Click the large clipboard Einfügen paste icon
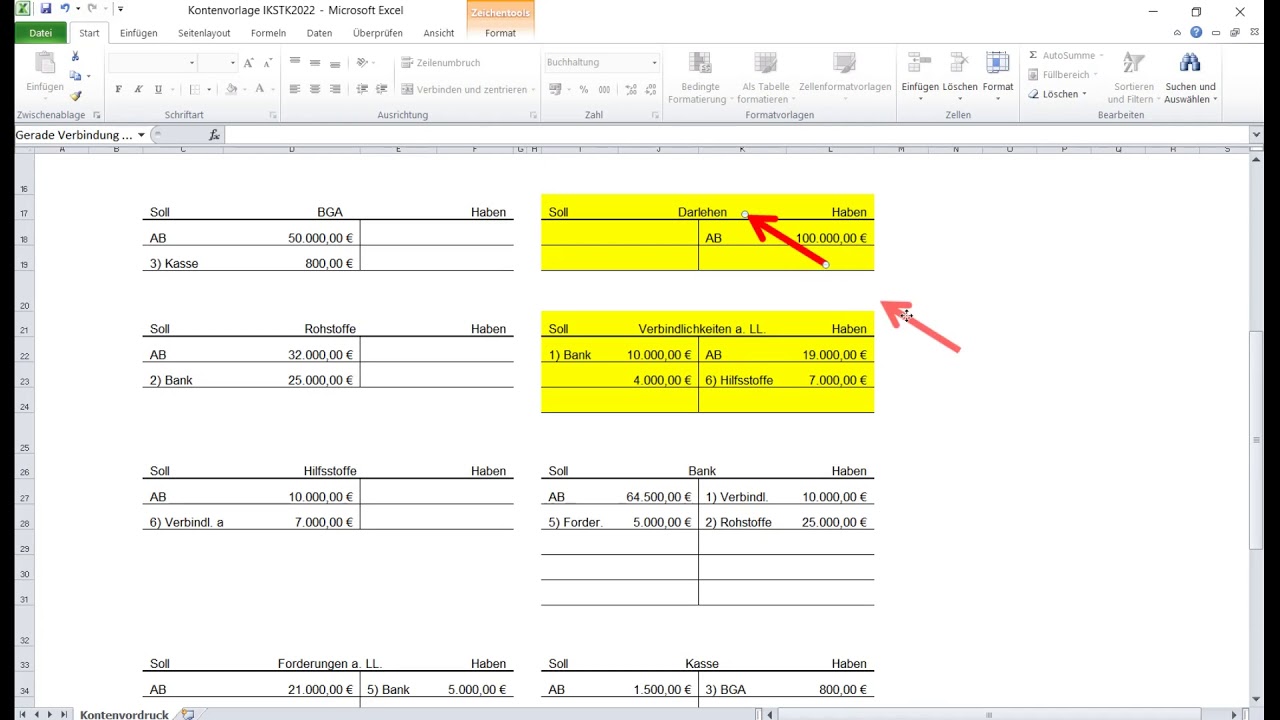The image size is (1280, 720). point(45,63)
